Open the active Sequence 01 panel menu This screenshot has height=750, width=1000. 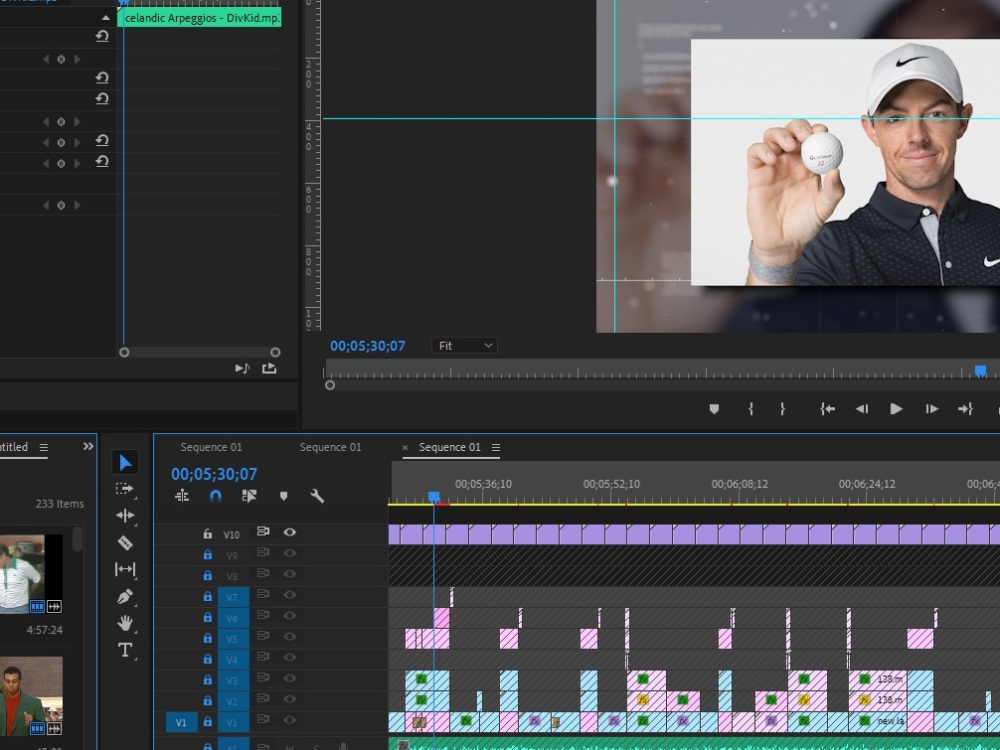(496, 448)
